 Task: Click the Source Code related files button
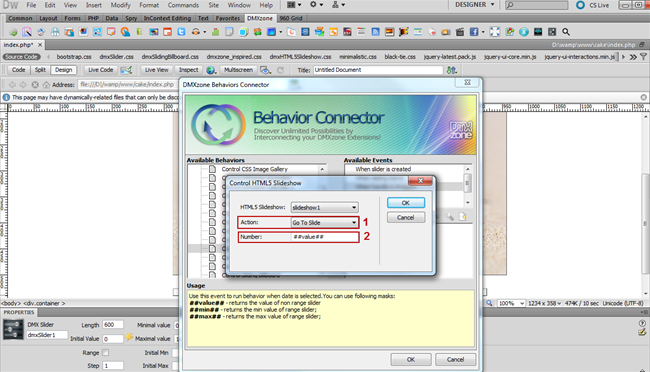tap(22, 57)
